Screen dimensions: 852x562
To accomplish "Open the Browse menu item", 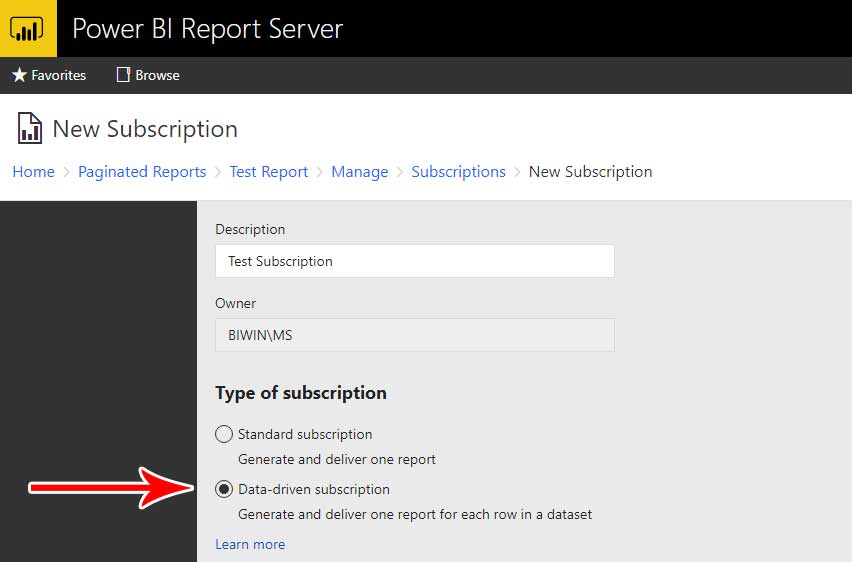I will point(157,75).
